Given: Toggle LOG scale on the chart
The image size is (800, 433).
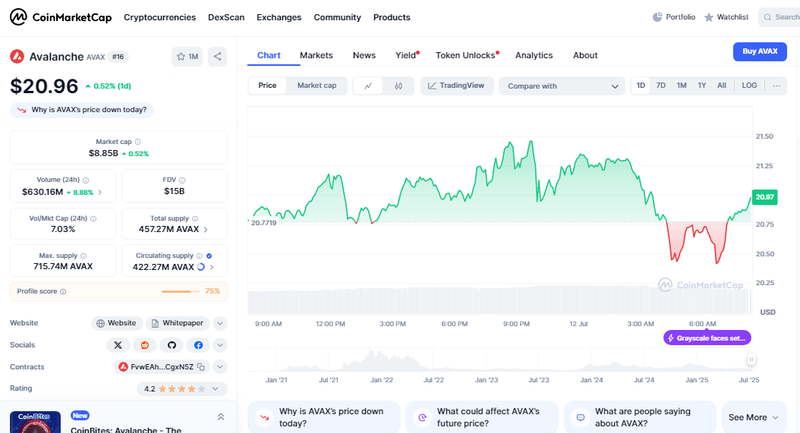Looking at the screenshot, I should click(x=749, y=86).
